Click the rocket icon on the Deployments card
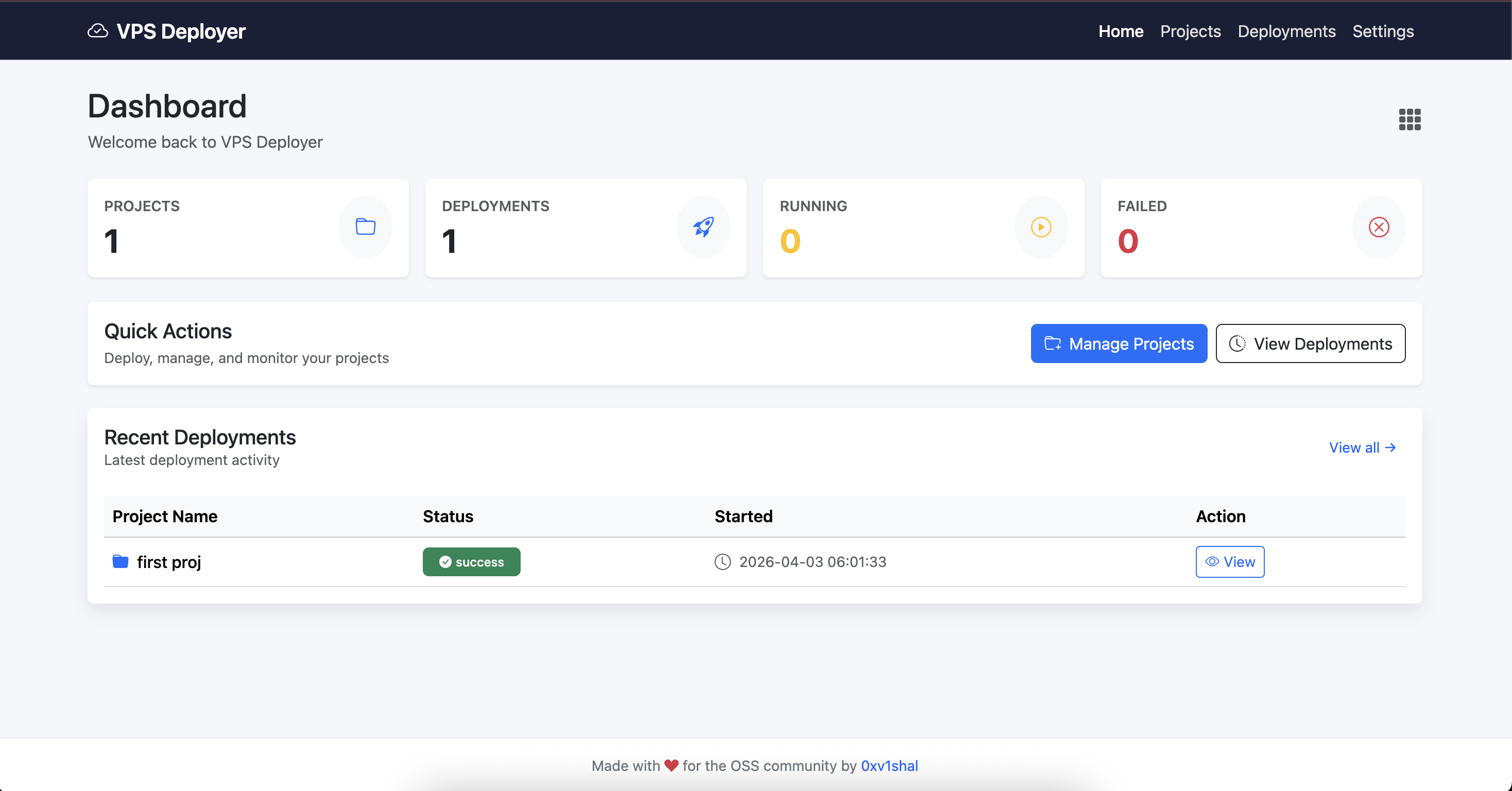1512x791 pixels. [x=702, y=227]
